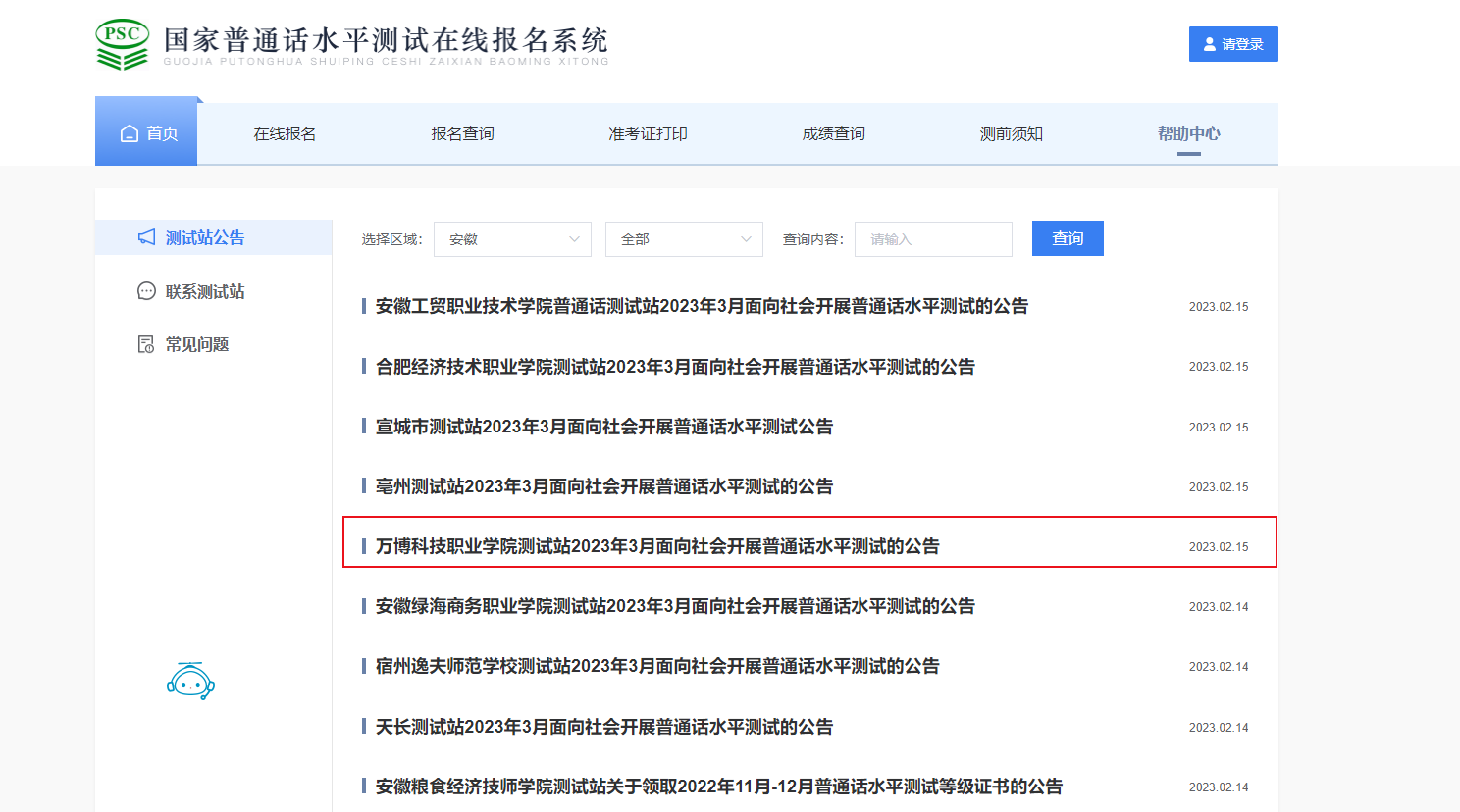Open the 万博科技职业学院 test announcement

coord(657,546)
